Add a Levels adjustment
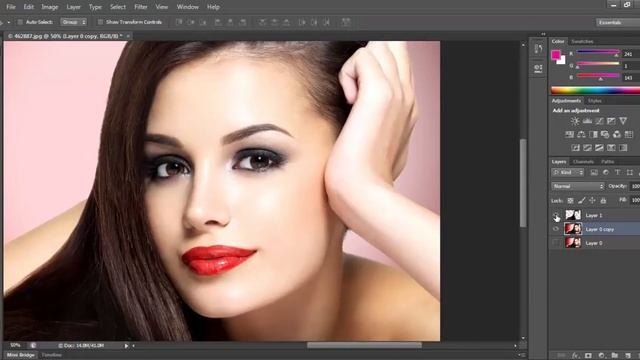The height and width of the screenshot is (360, 640). pos(587,121)
